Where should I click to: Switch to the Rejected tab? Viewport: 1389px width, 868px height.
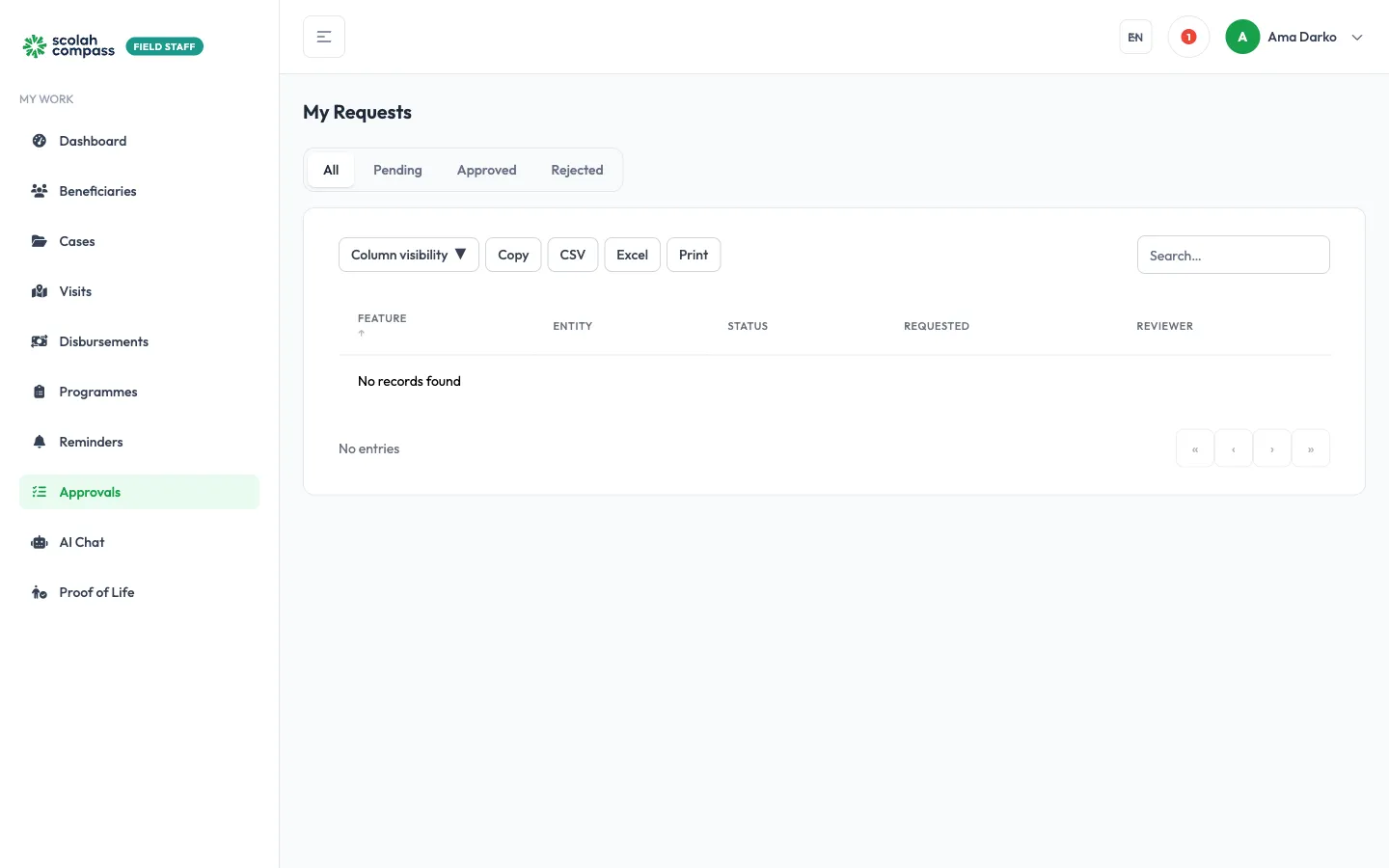click(x=577, y=170)
